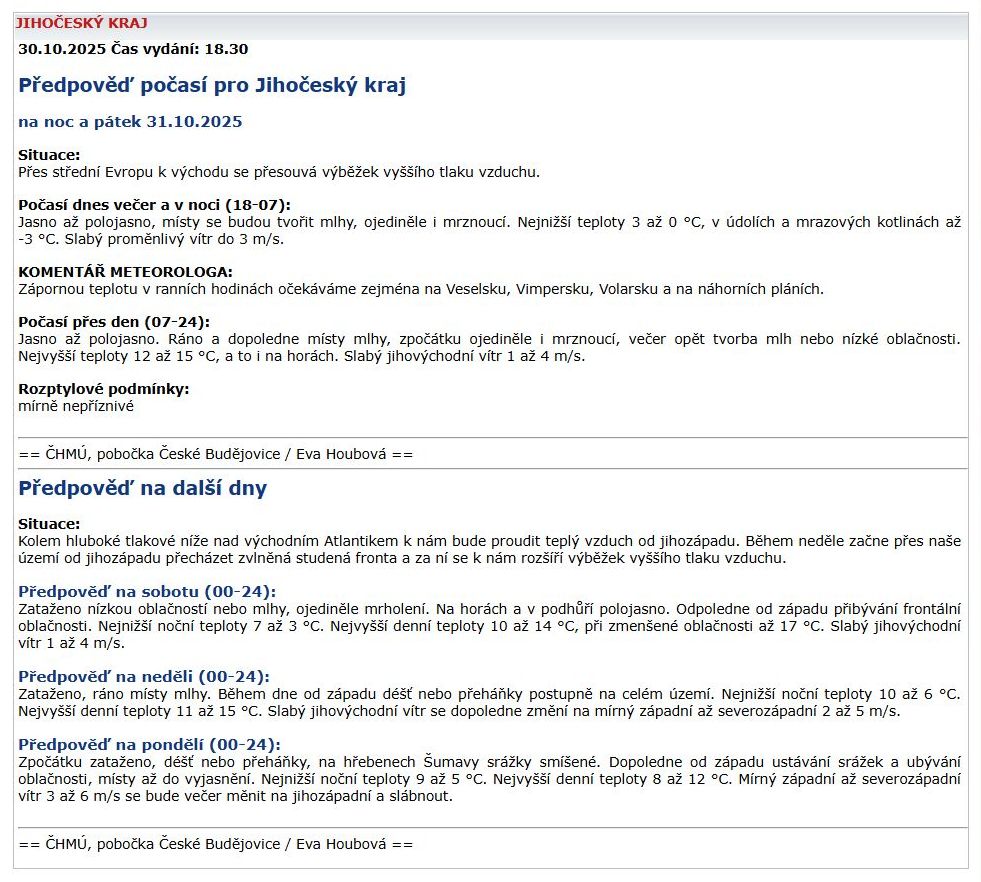Click the comment mentioning Veselsku, Vimpersku, Volarsku
The image size is (981, 882).
[420, 289]
